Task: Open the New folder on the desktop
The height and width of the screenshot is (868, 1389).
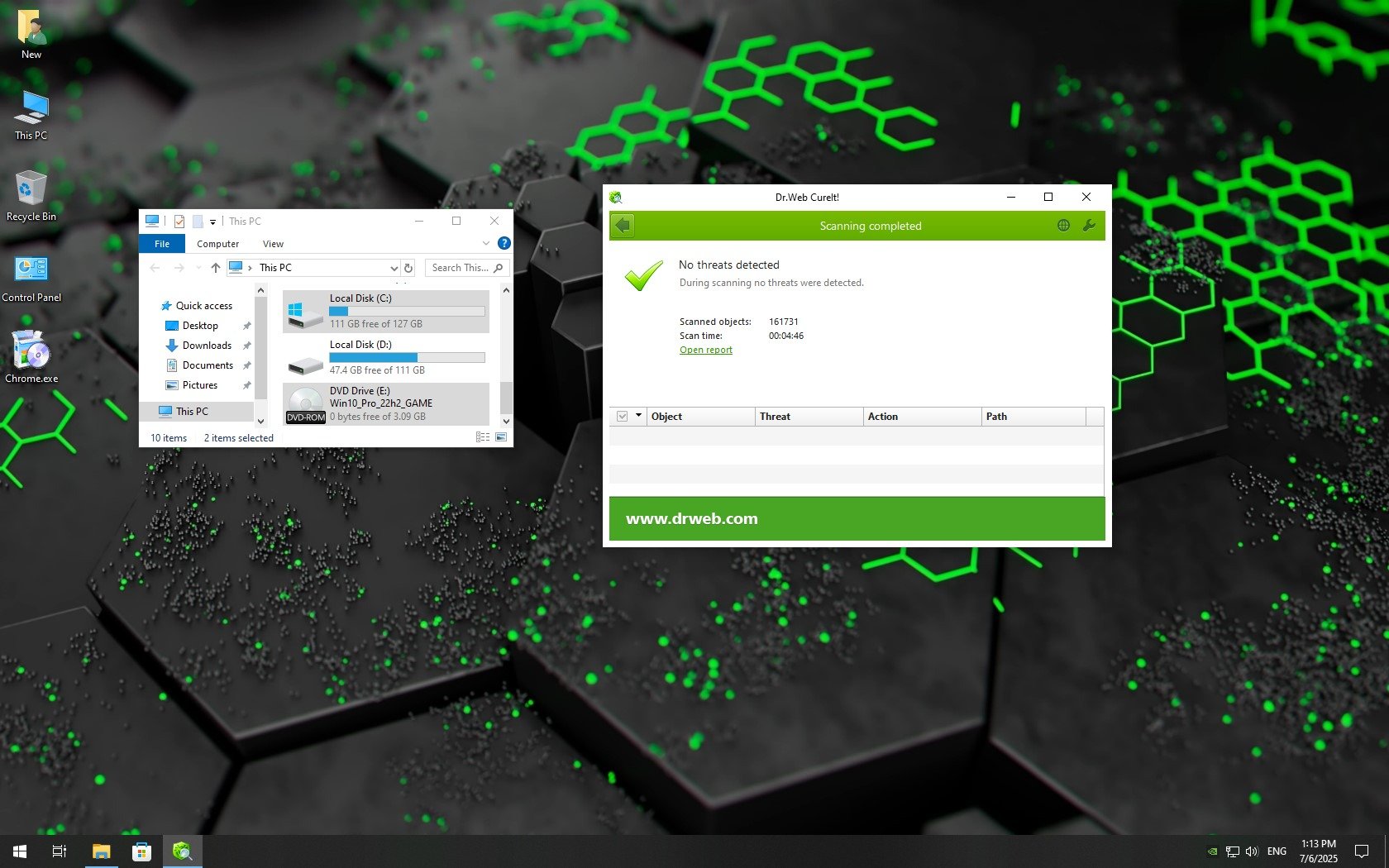Action: pos(31,35)
